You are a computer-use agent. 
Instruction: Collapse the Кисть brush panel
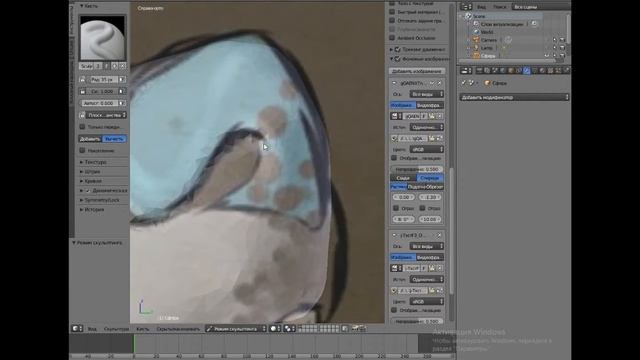coord(82,6)
